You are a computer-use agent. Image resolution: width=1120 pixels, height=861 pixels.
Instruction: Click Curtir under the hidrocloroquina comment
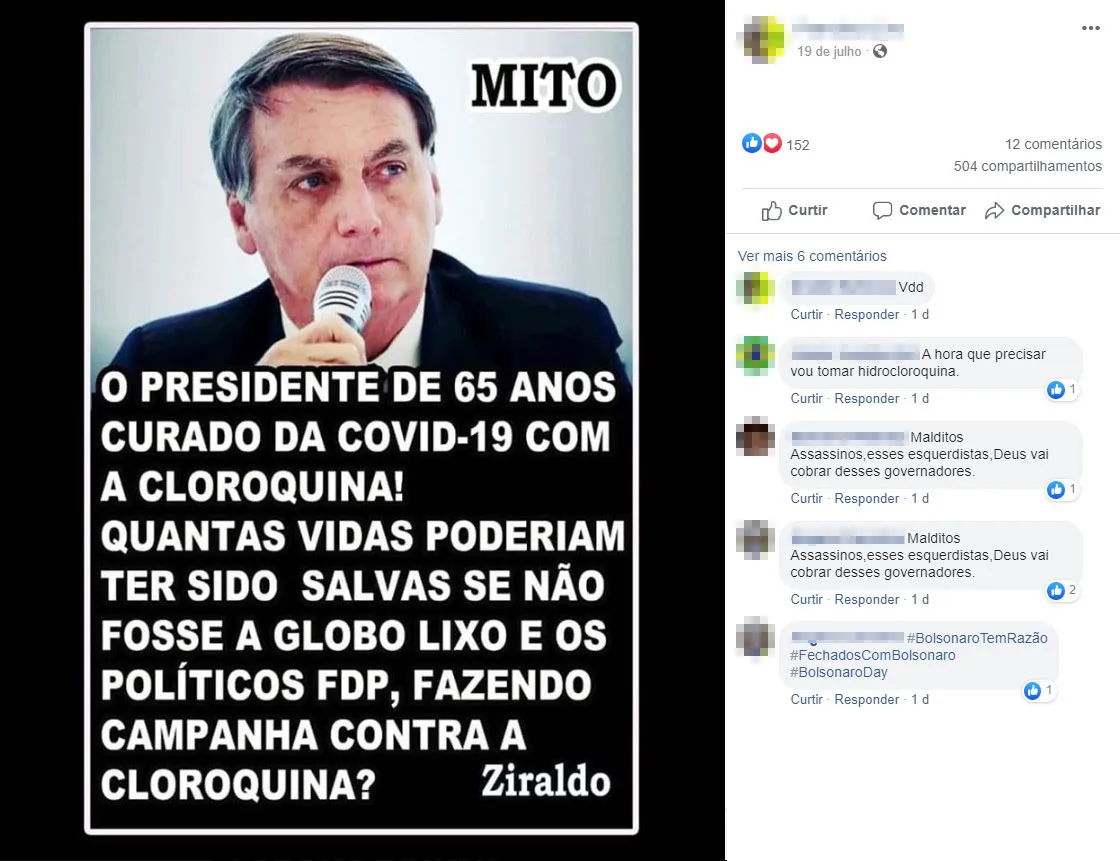coord(806,399)
